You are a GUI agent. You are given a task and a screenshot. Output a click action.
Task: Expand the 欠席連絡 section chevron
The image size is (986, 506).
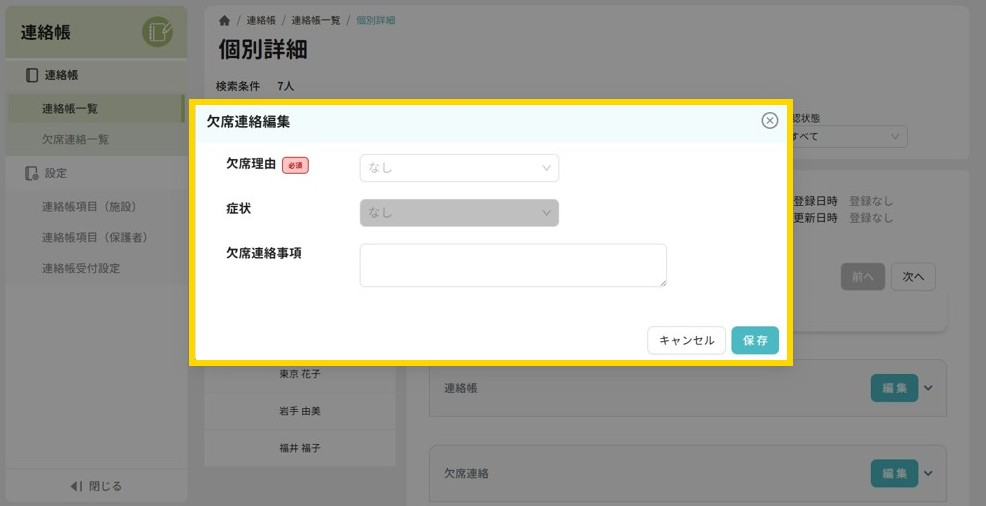click(928, 473)
